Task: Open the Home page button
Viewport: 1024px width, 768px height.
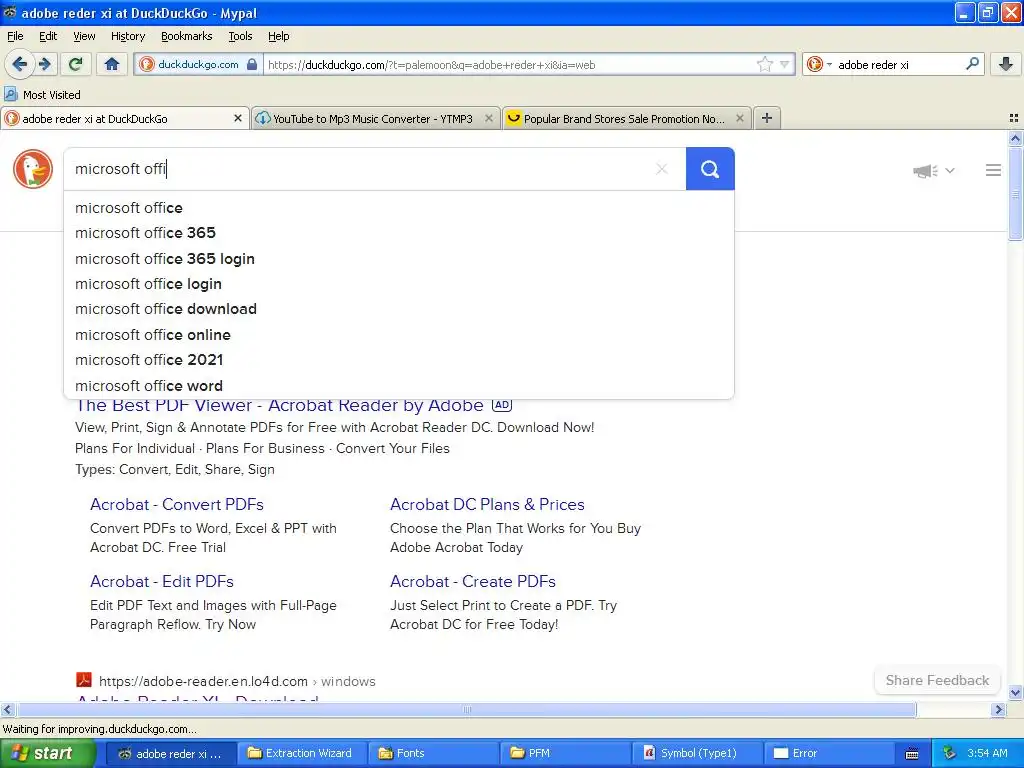Action: click(x=112, y=64)
